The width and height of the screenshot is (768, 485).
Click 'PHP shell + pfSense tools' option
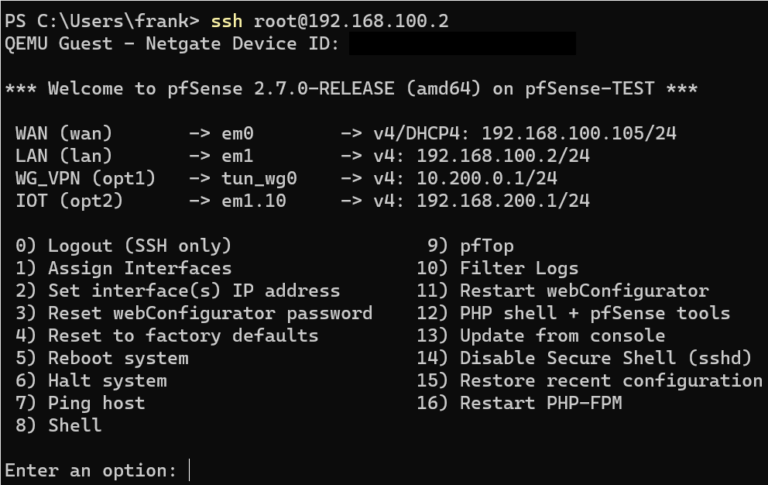594,313
